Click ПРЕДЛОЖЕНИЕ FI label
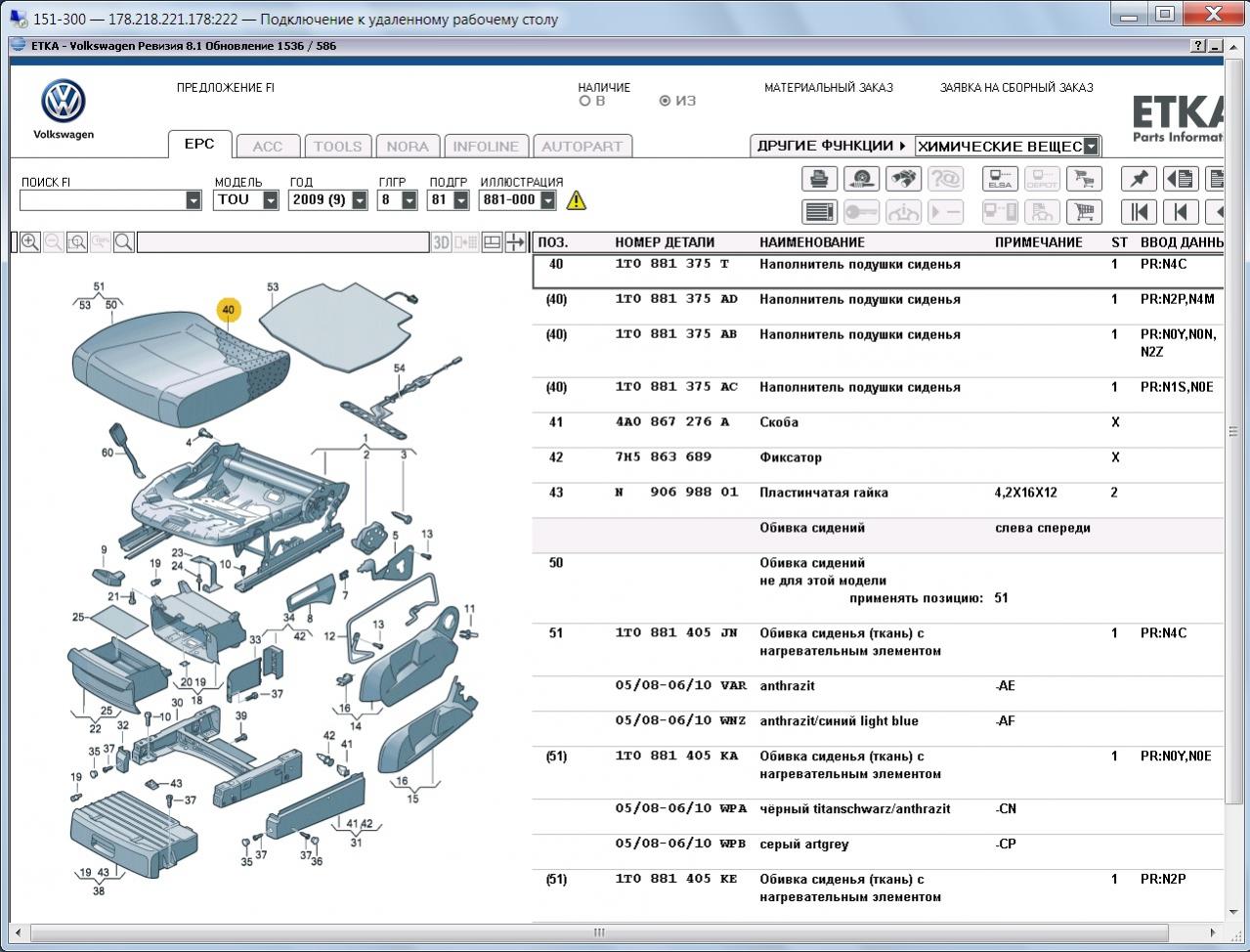Image resolution: width=1250 pixels, height=952 pixels. [226, 88]
